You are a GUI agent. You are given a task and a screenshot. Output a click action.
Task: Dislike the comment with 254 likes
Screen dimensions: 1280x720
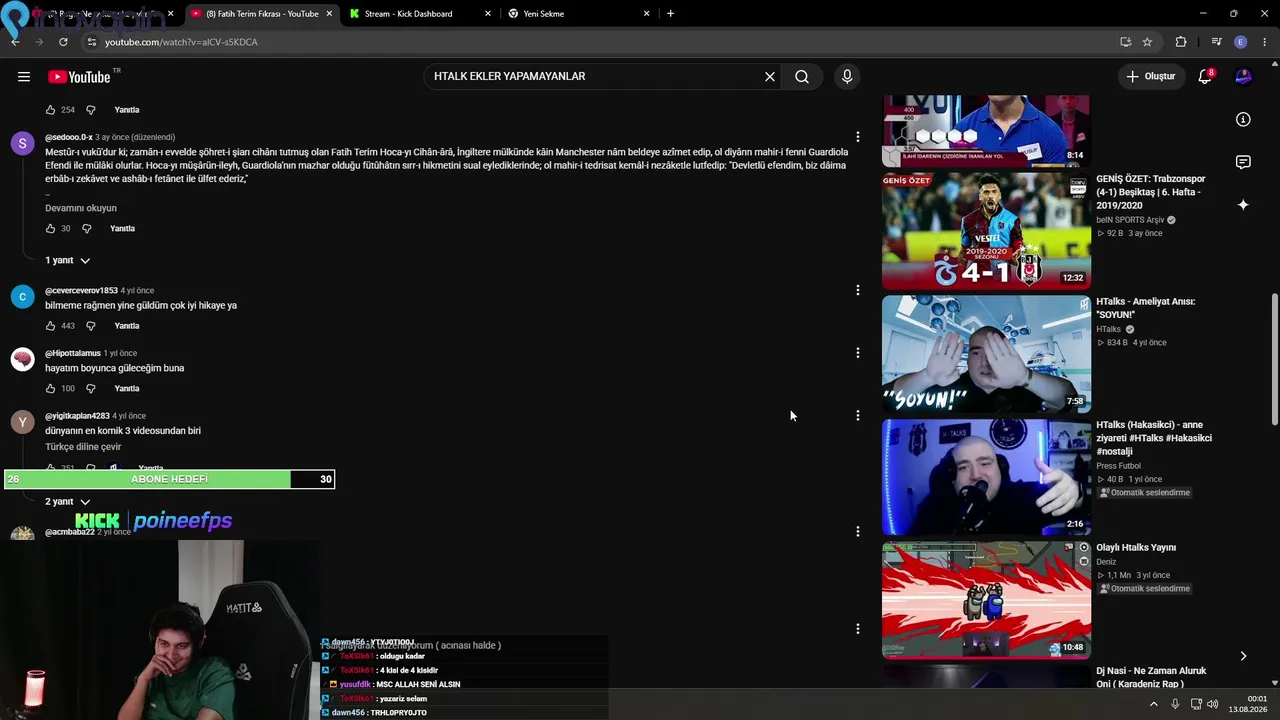(90, 110)
